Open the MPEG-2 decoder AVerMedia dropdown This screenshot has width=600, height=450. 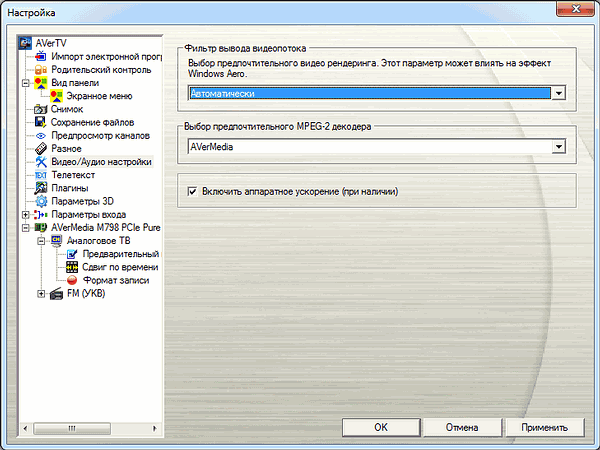coord(559,147)
